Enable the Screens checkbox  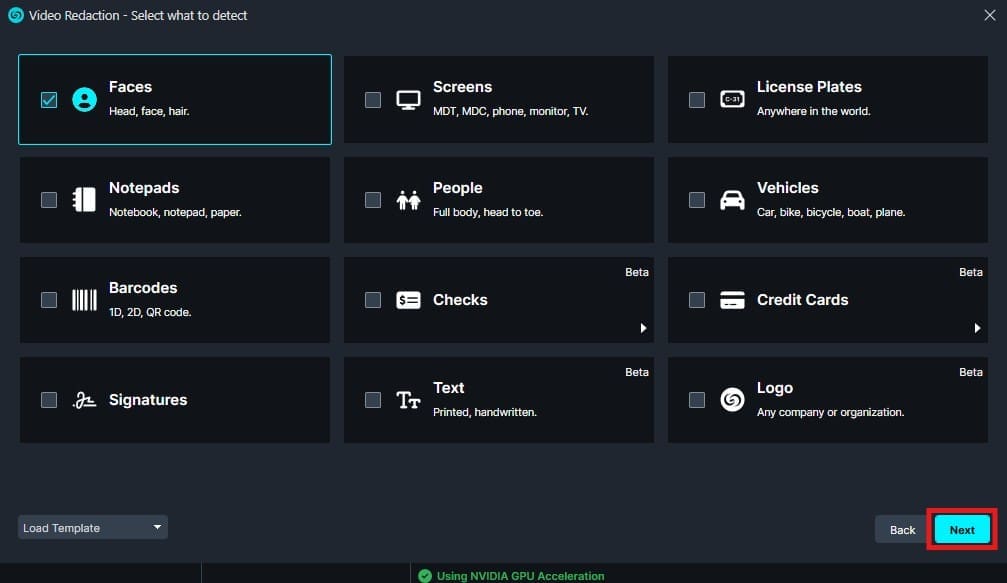(372, 99)
